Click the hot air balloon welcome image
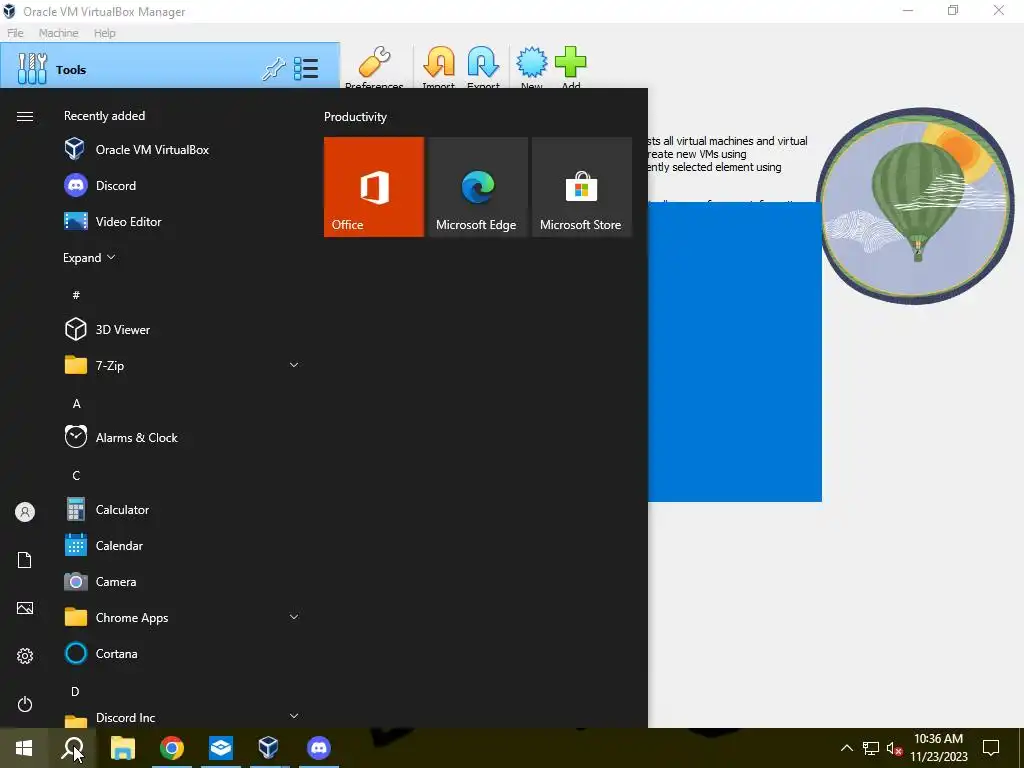1024x768 pixels. coord(916,206)
